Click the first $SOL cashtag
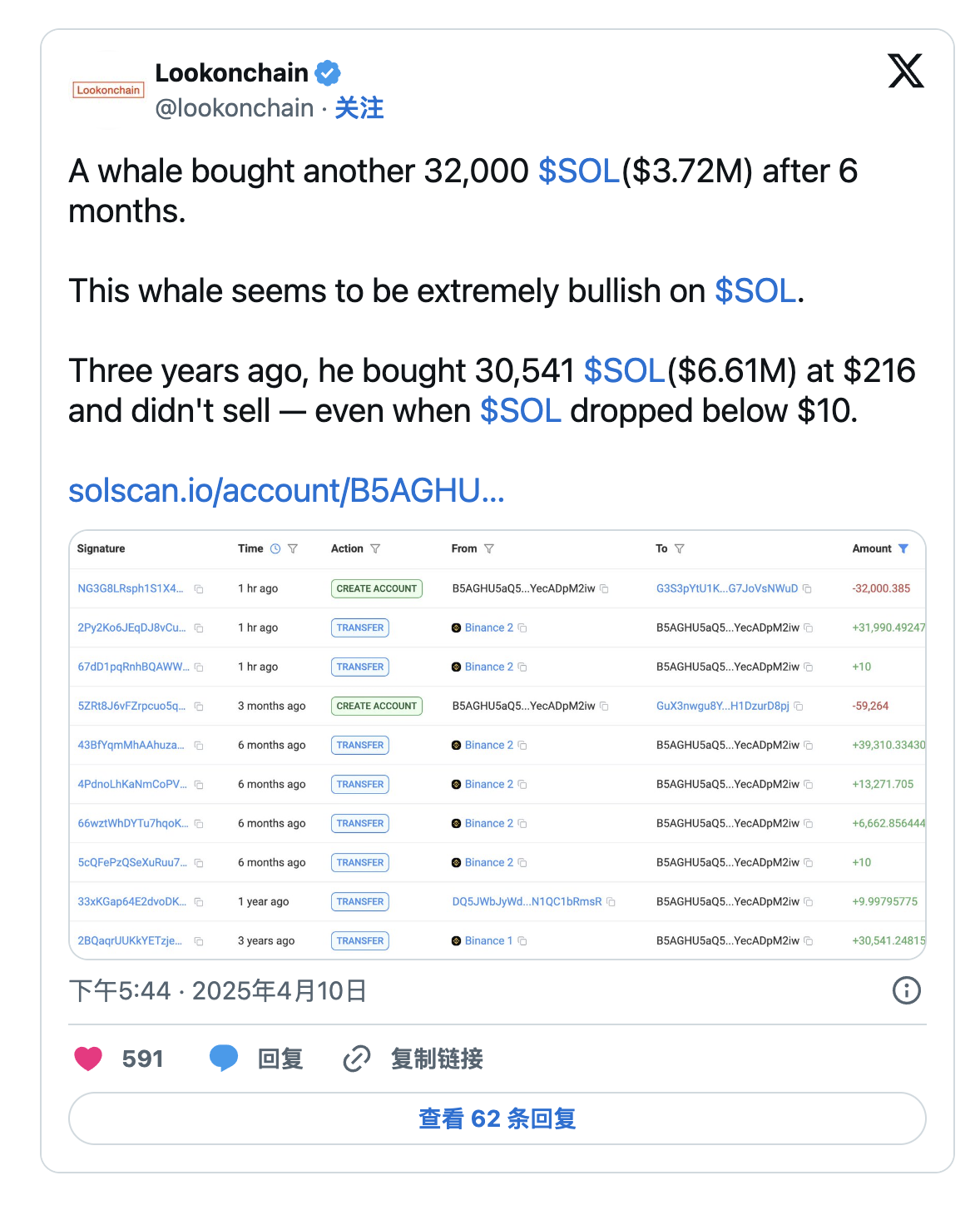Image resolution: width=980 pixels, height=1220 pixels. point(578,171)
